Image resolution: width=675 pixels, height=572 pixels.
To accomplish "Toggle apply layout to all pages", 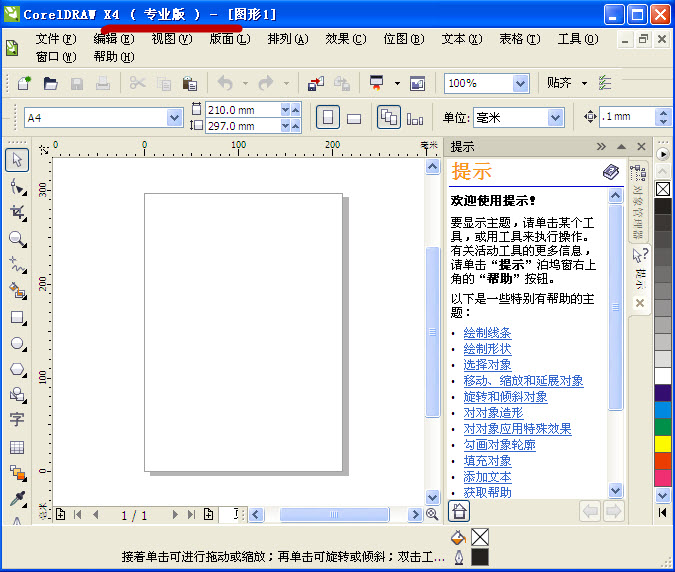I will click(x=389, y=117).
